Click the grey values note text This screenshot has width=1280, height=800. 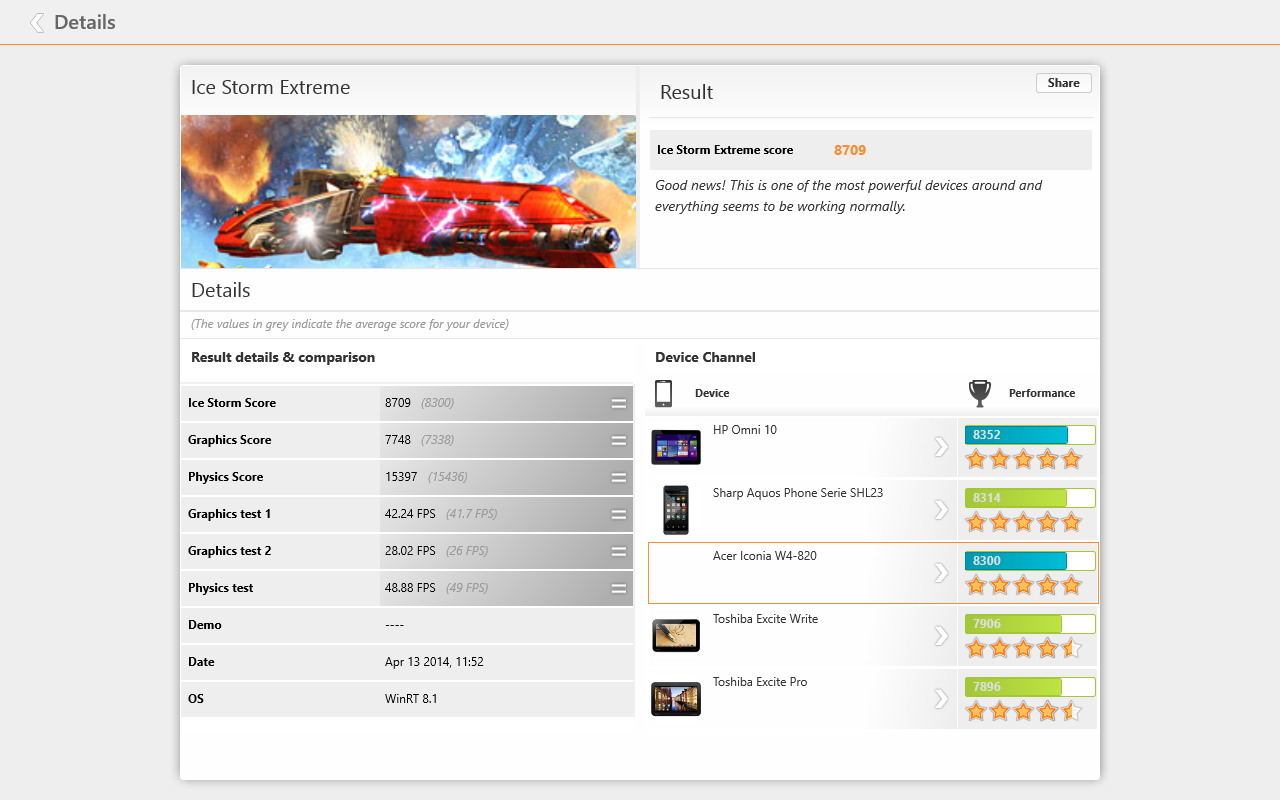[350, 324]
